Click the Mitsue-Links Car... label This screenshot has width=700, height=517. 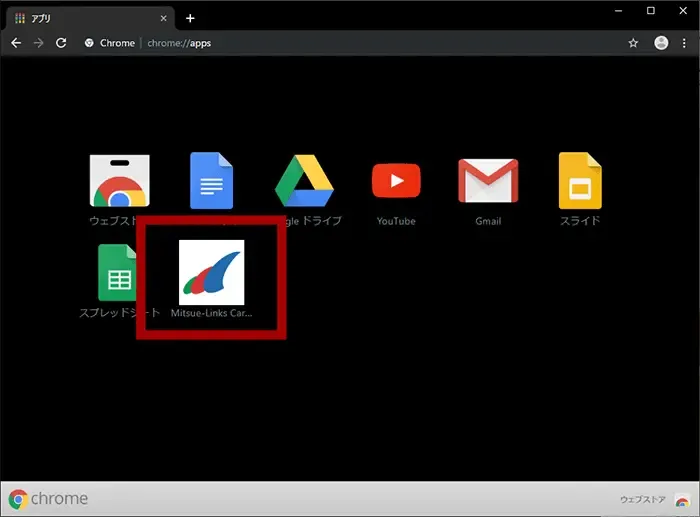212,313
